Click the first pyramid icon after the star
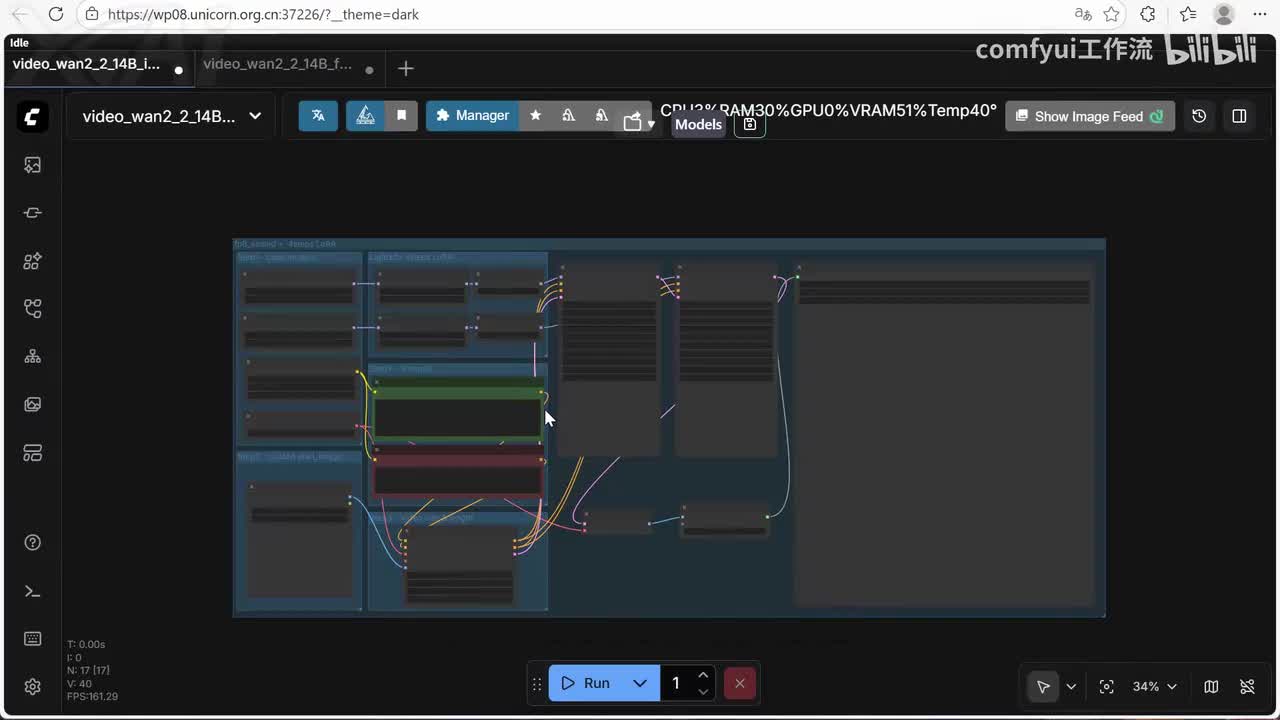 click(x=568, y=116)
